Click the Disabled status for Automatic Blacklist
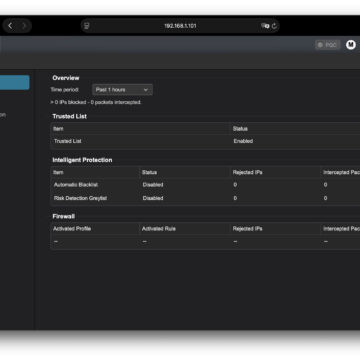The height and width of the screenshot is (360, 360). click(x=153, y=185)
